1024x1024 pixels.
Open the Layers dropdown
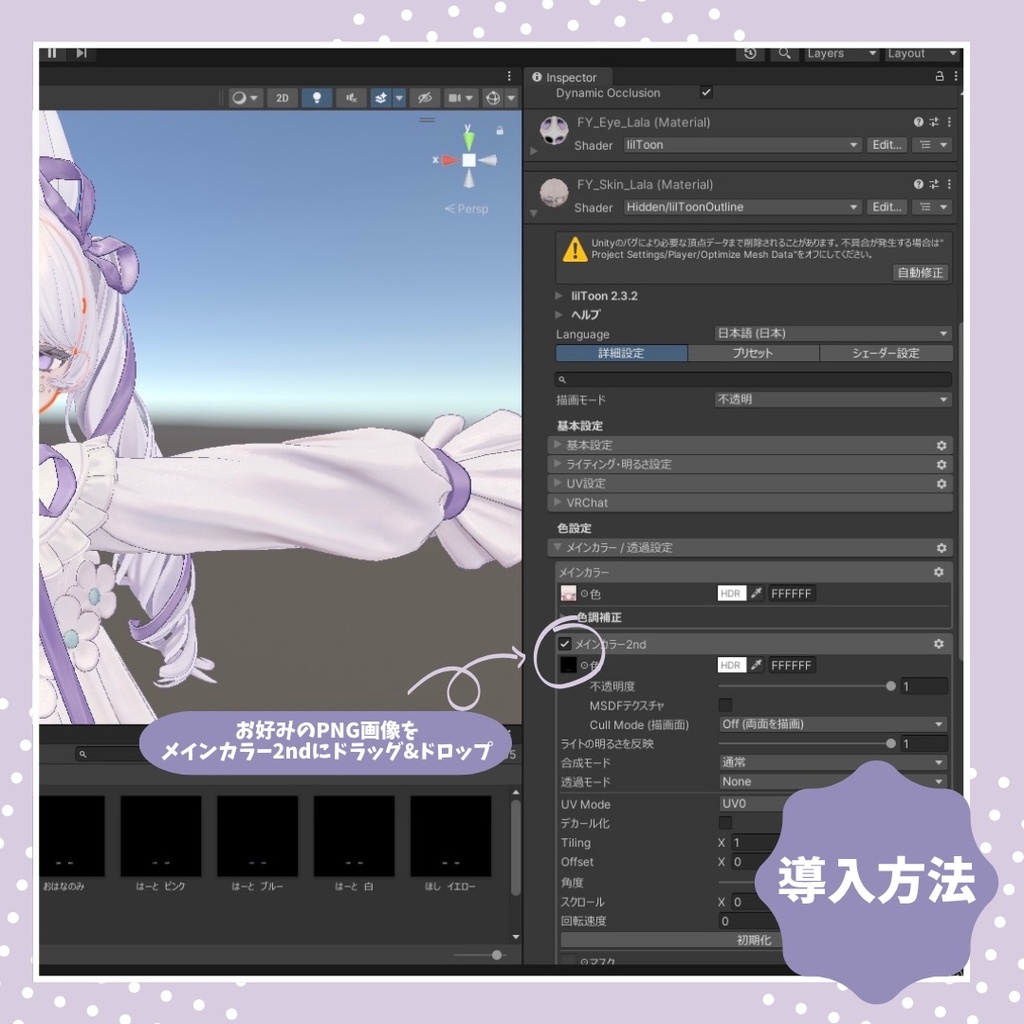[x=841, y=54]
